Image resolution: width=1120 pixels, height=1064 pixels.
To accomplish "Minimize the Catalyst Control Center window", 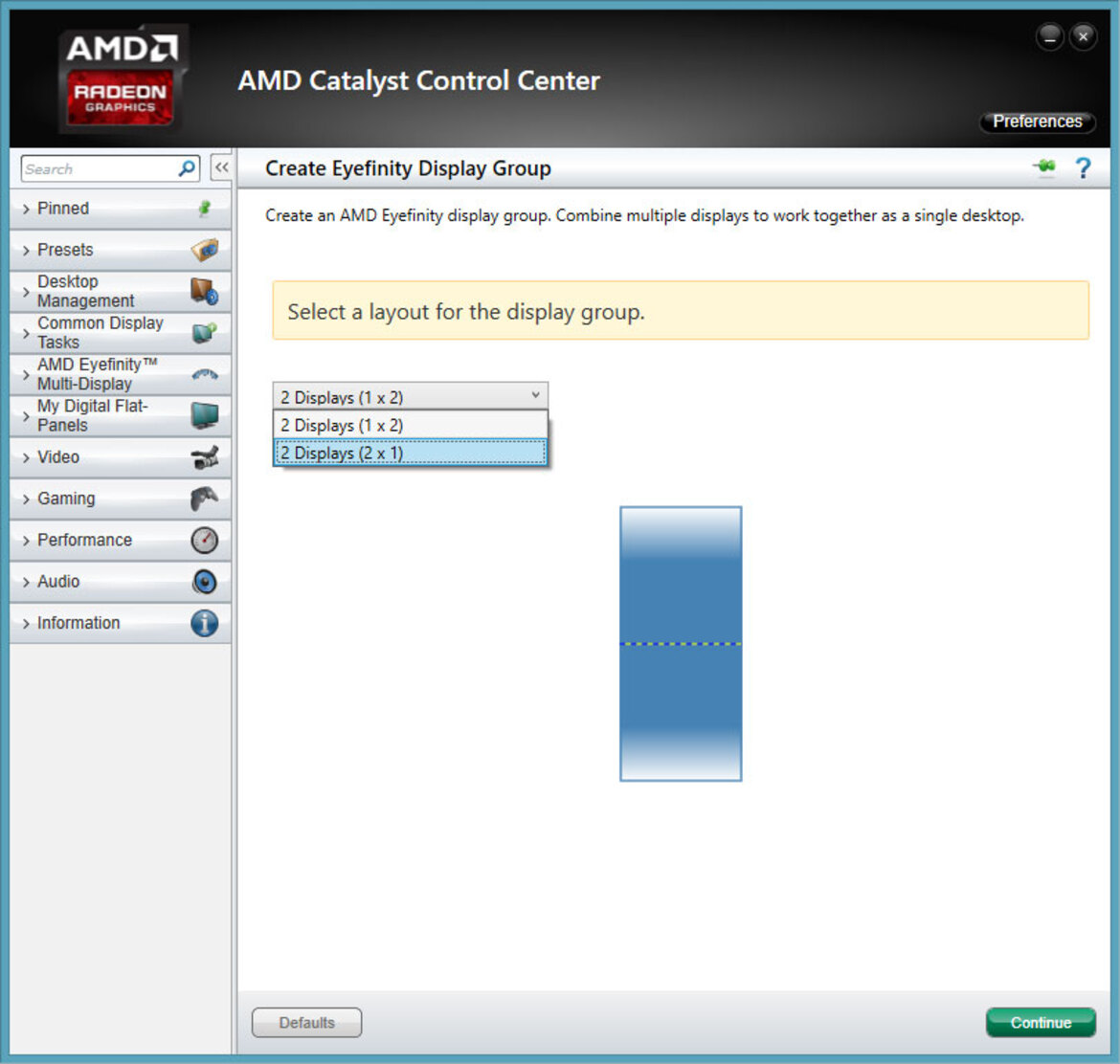I will pyautogui.click(x=1050, y=36).
